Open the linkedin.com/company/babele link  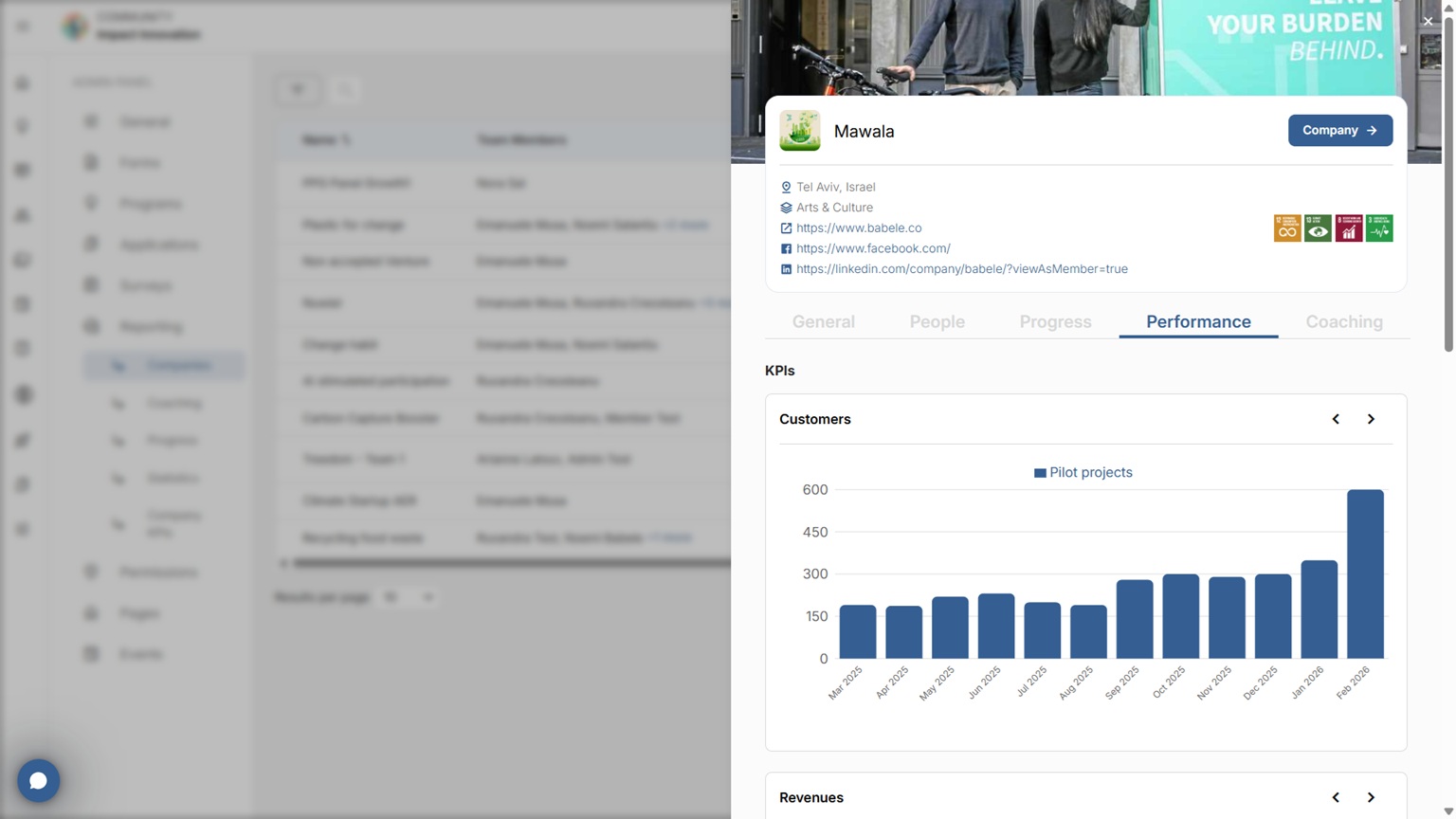coord(962,269)
